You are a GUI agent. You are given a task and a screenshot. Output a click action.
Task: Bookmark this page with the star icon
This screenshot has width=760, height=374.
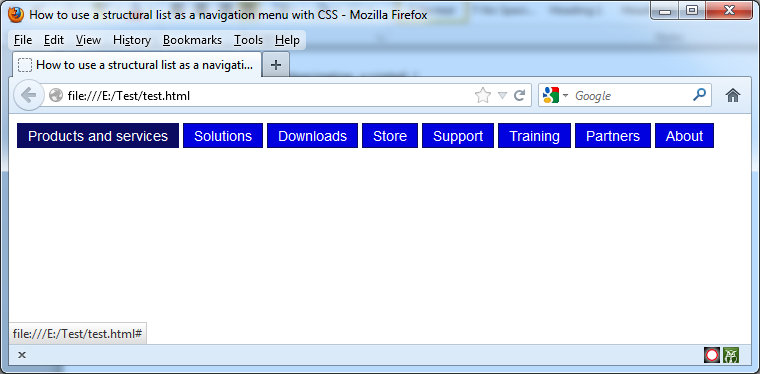click(x=483, y=95)
